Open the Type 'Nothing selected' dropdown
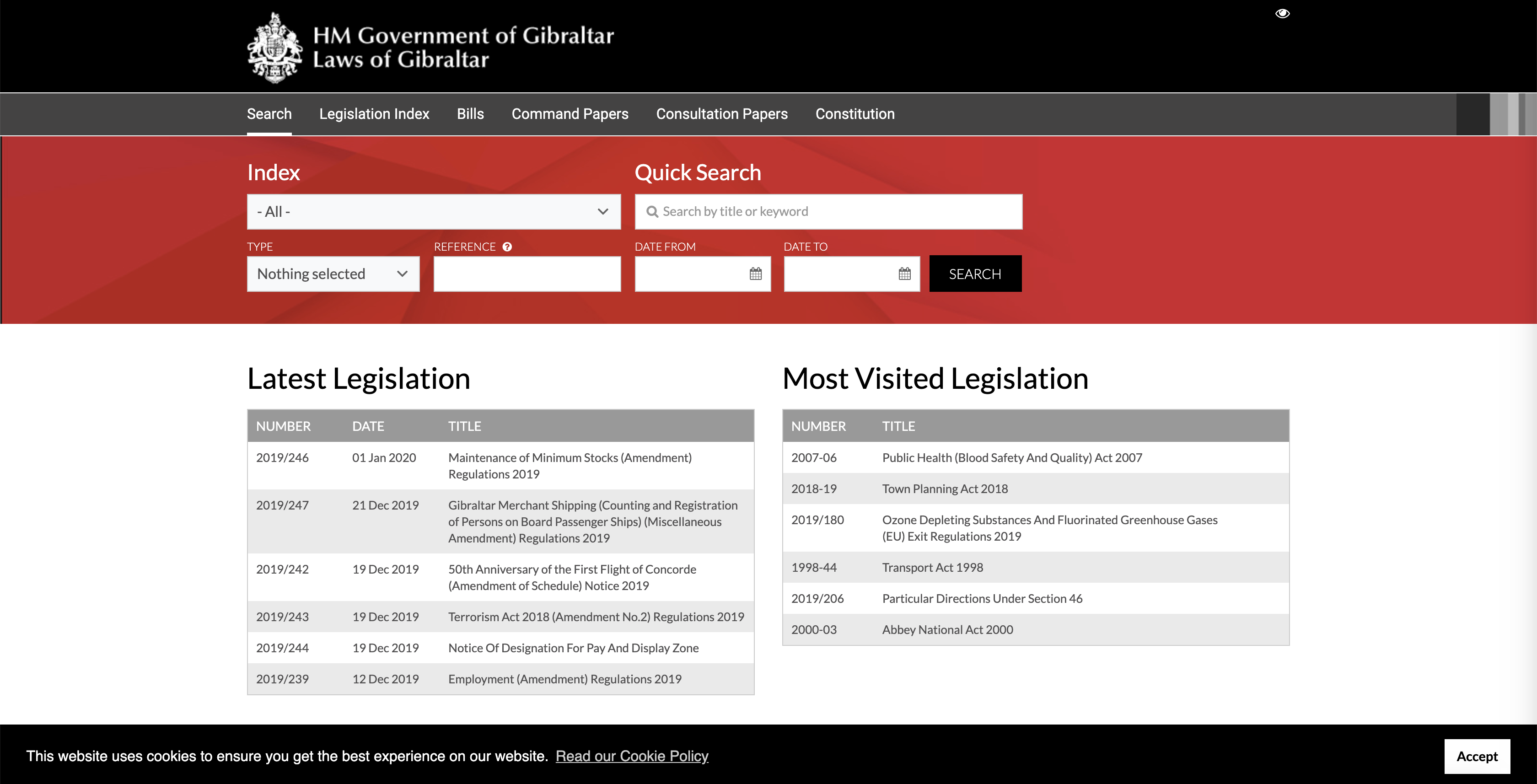1537x784 pixels. tap(333, 274)
